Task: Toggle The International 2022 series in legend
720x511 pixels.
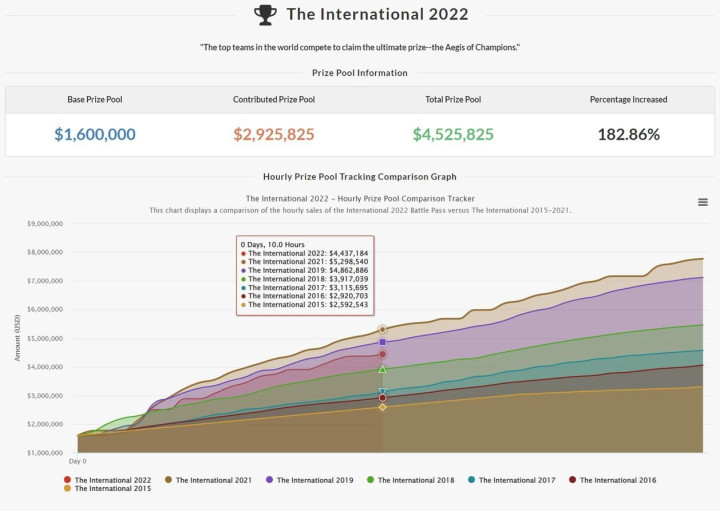Action: pos(107,480)
